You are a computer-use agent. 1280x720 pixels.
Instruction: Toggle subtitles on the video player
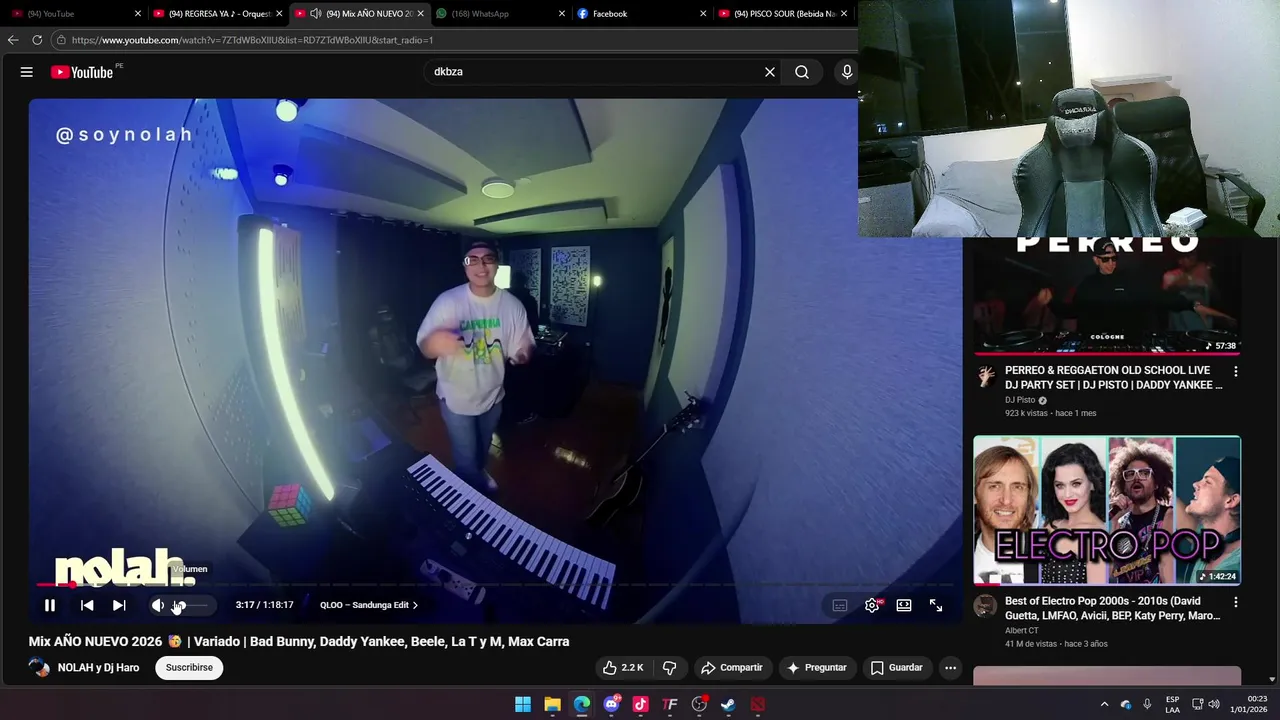pos(840,605)
